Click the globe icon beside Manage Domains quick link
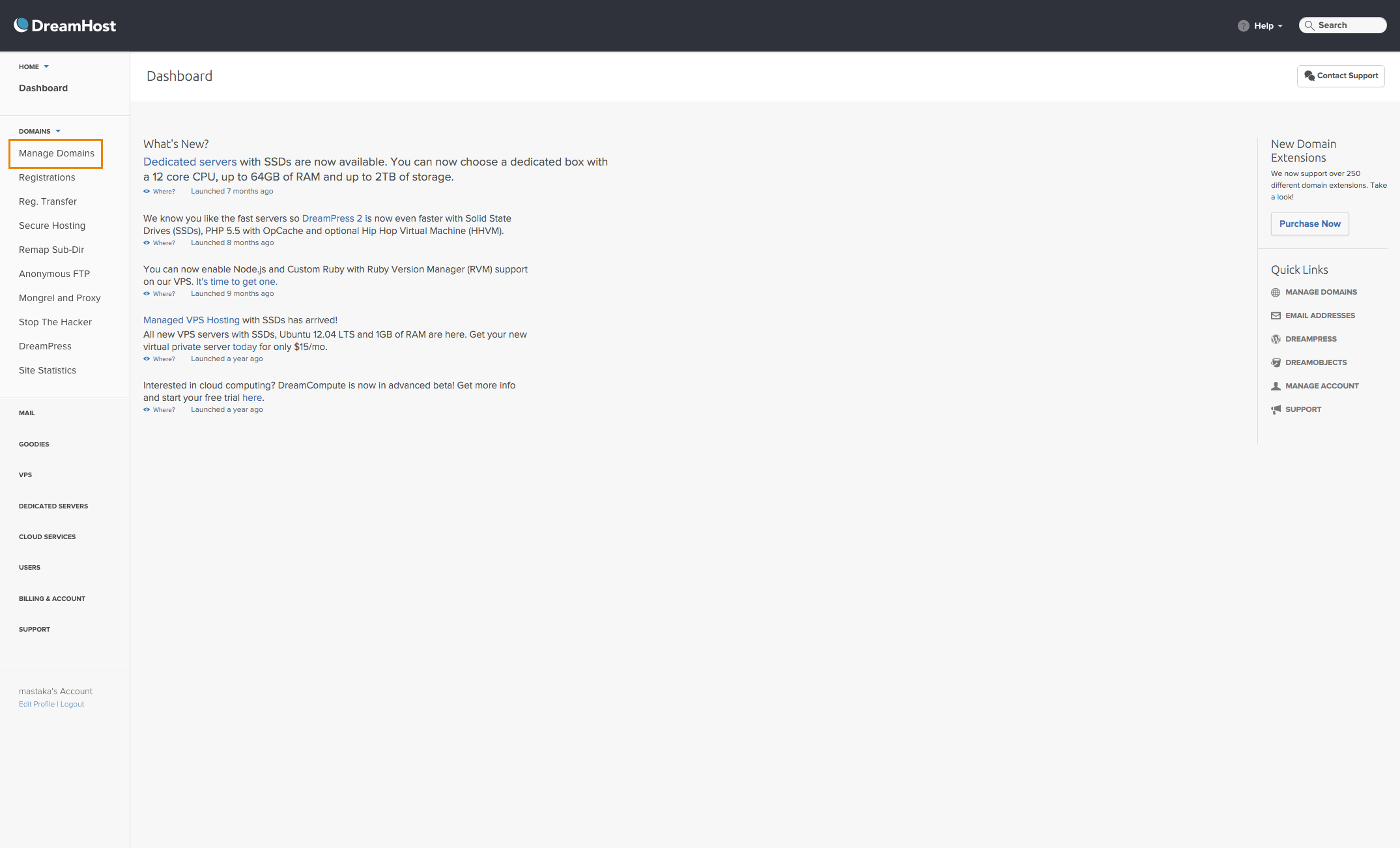This screenshot has width=1400, height=848. [1276, 293]
